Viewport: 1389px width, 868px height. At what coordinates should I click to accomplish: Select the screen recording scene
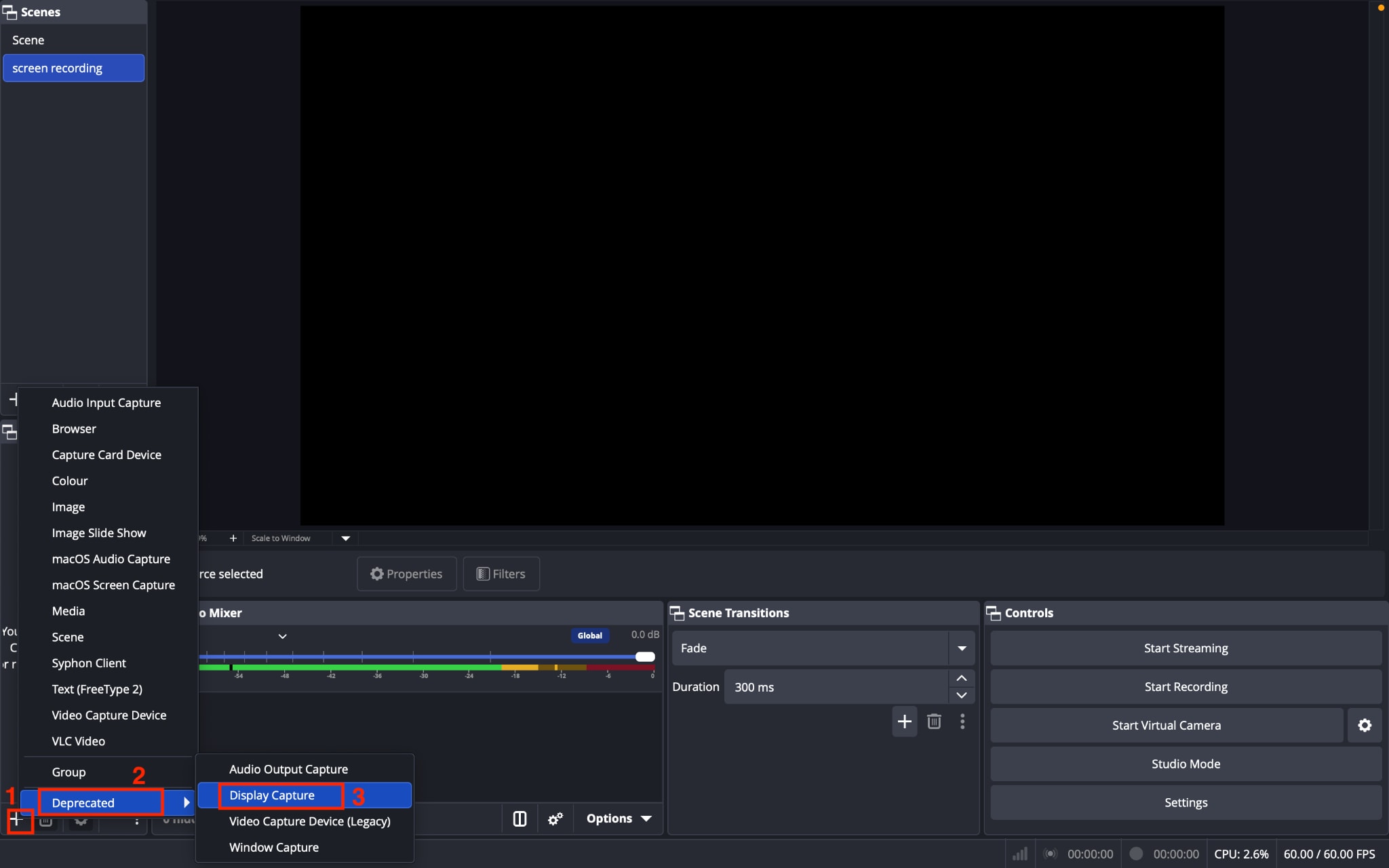coord(73,68)
